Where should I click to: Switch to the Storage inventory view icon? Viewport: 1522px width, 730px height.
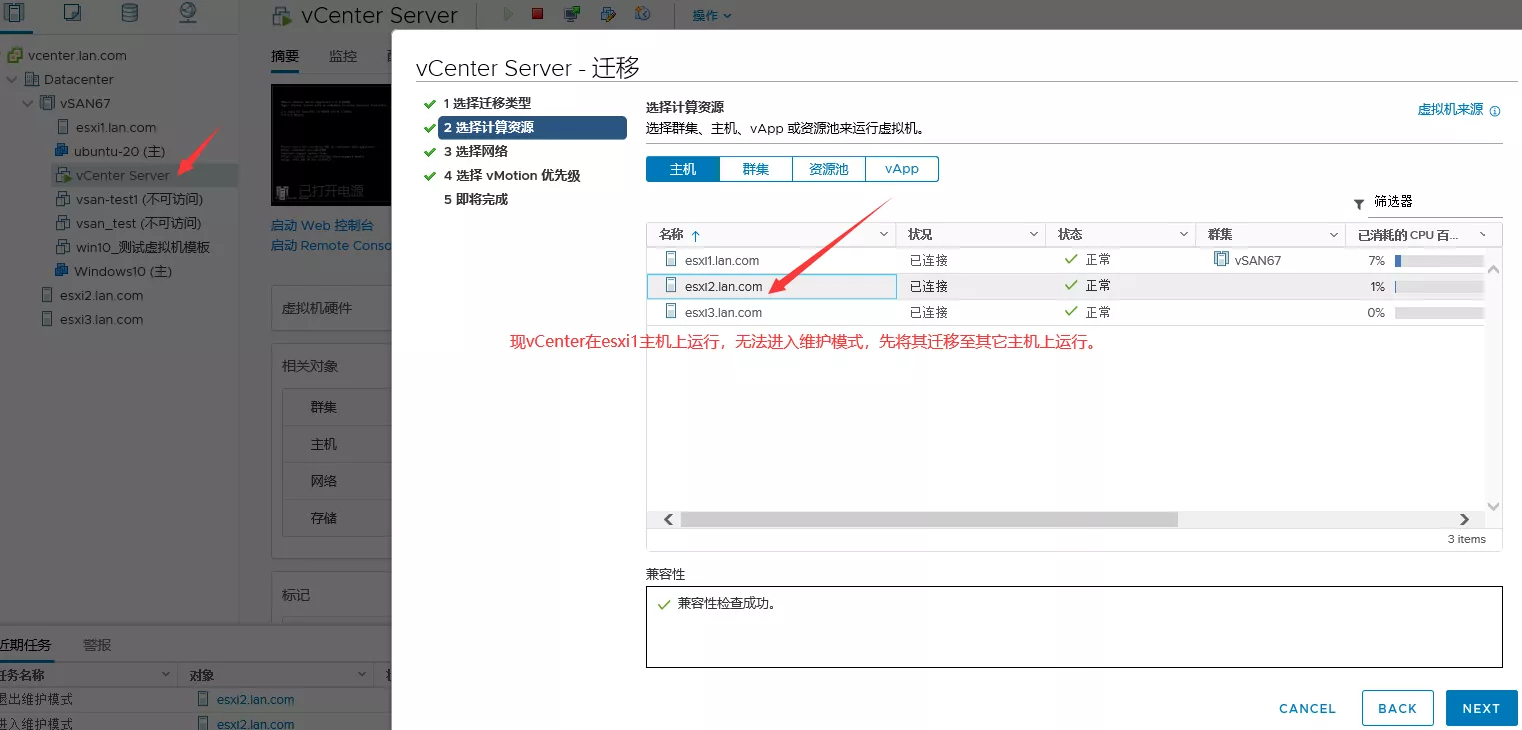pyautogui.click(x=130, y=13)
